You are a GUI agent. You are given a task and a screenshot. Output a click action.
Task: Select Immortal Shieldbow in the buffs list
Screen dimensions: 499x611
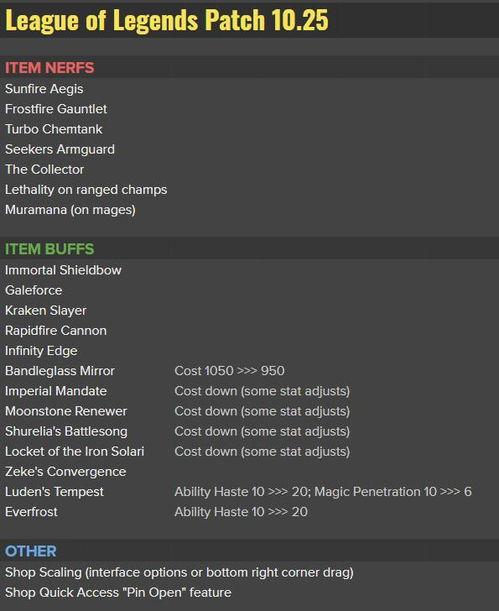point(63,270)
